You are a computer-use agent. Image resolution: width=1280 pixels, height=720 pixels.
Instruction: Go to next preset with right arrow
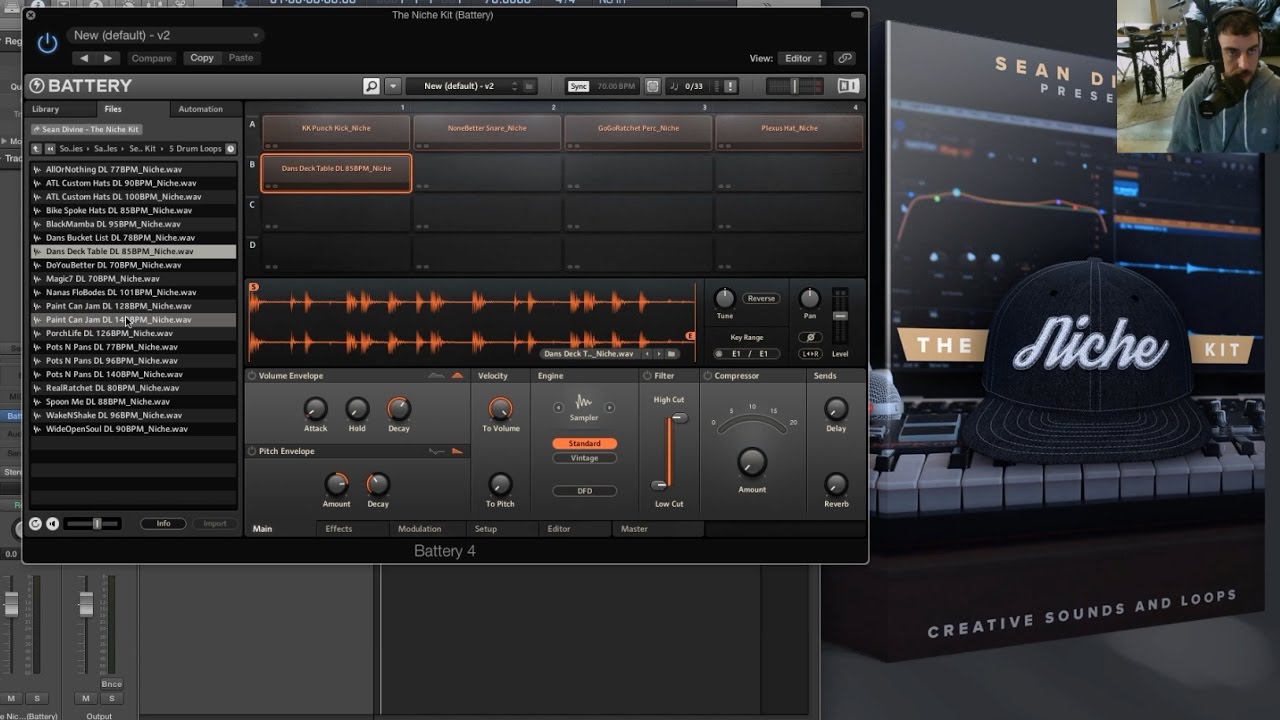(108, 58)
